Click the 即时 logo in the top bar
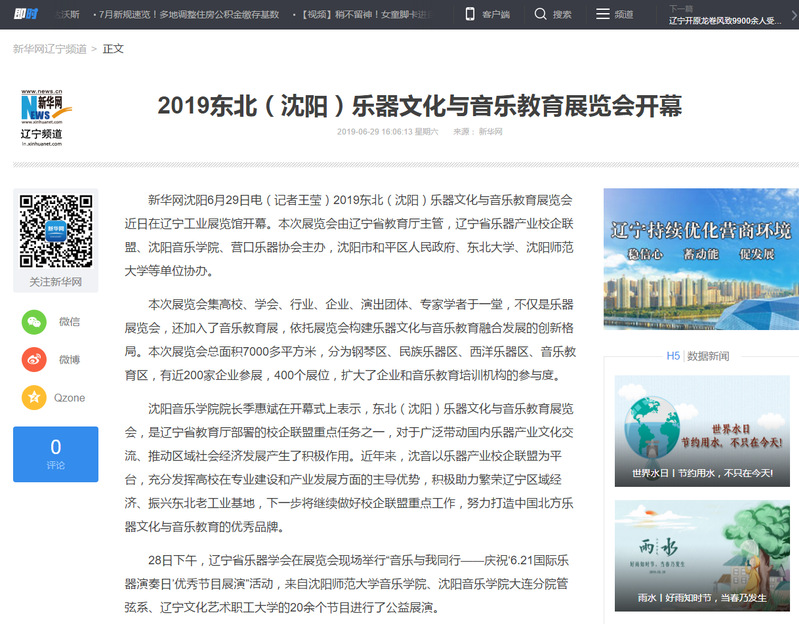This screenshot has width=799, height=624. click(x=25, y=14)
